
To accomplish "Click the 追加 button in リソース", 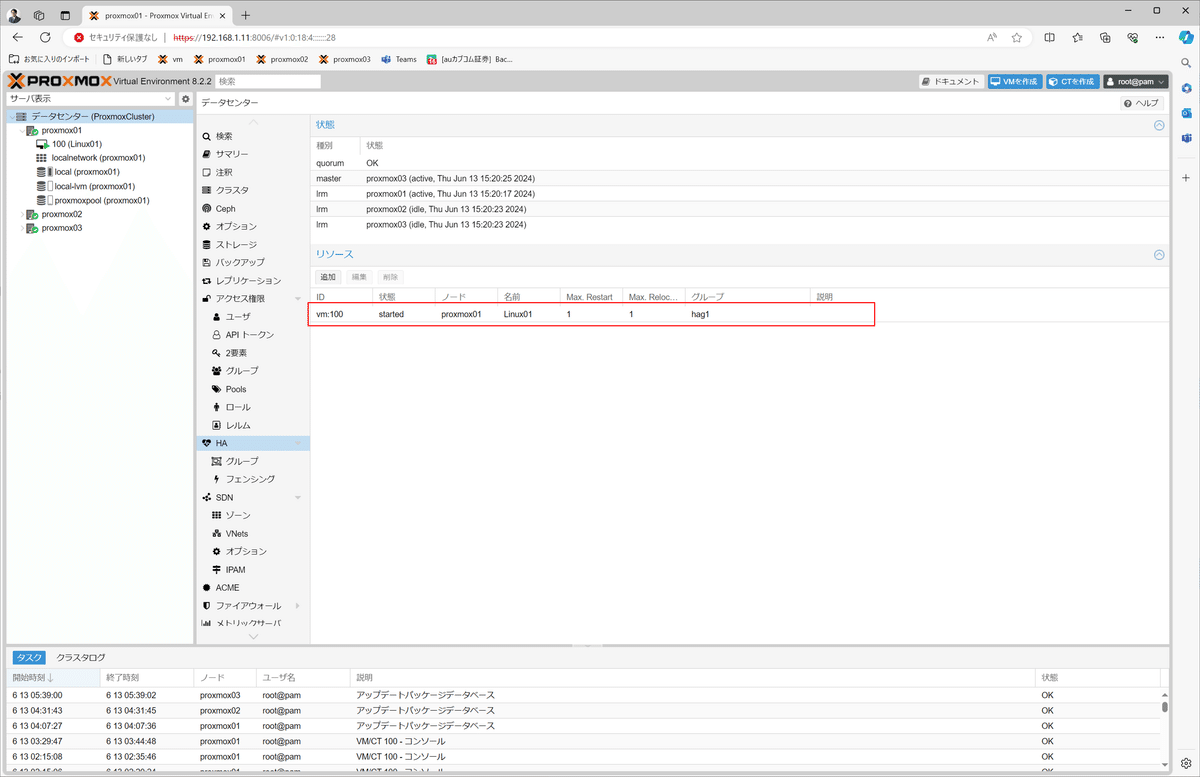I will click(328, 277).
